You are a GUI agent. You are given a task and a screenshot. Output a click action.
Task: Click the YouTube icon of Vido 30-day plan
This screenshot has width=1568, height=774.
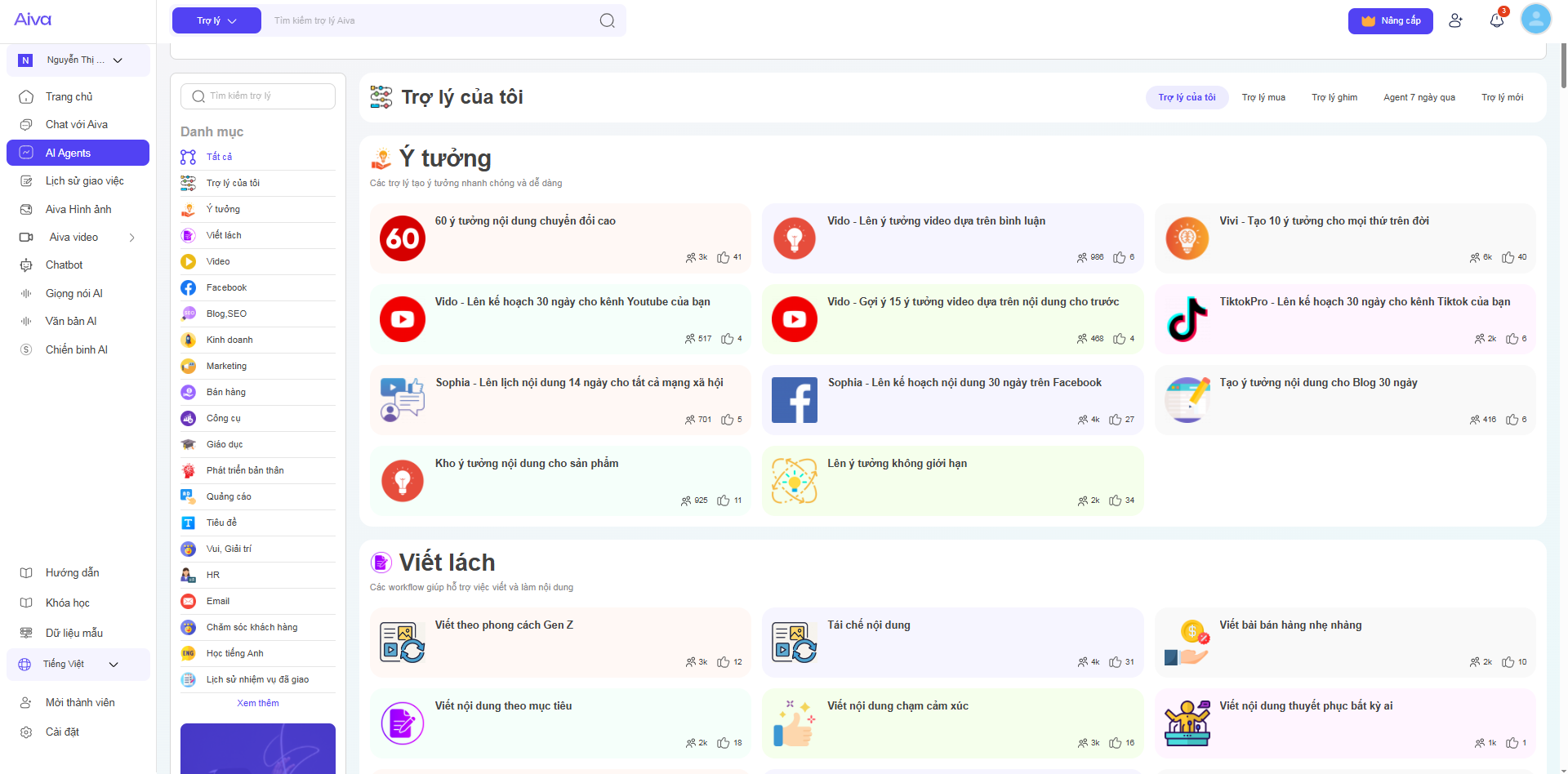point(403,319)
